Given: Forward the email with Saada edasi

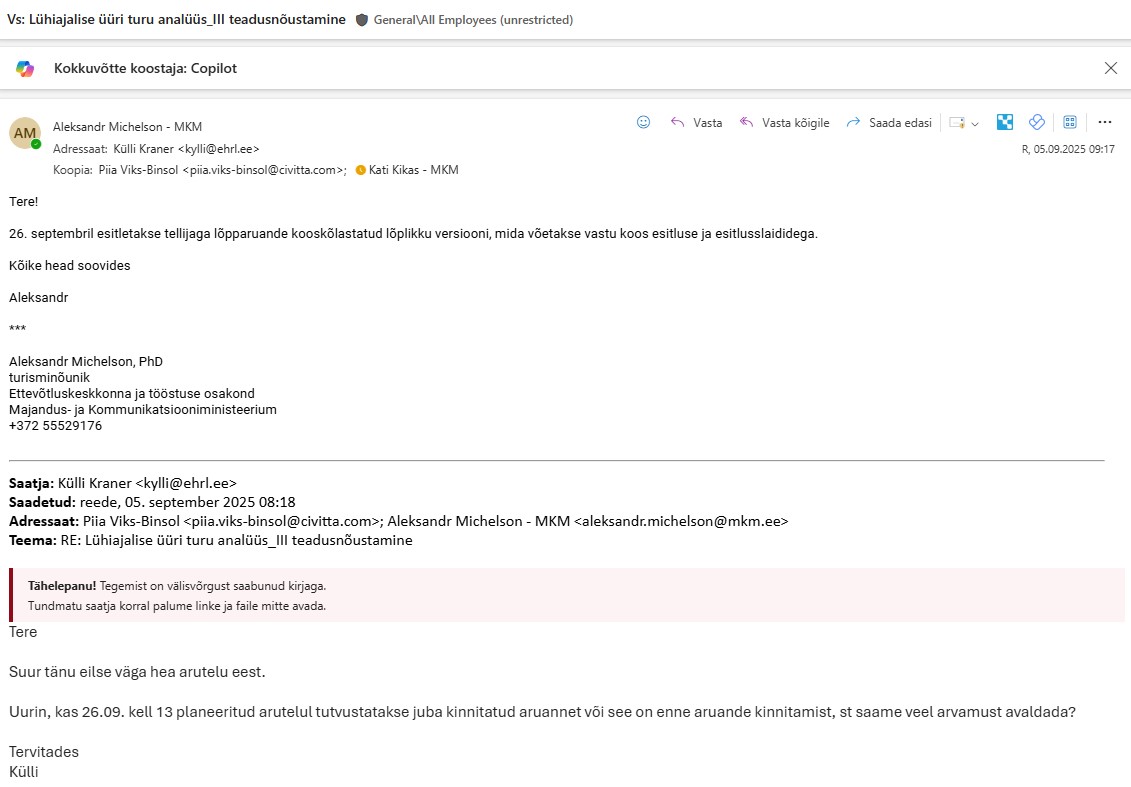Looking at the screenshot, I should (x=889, y=123).
